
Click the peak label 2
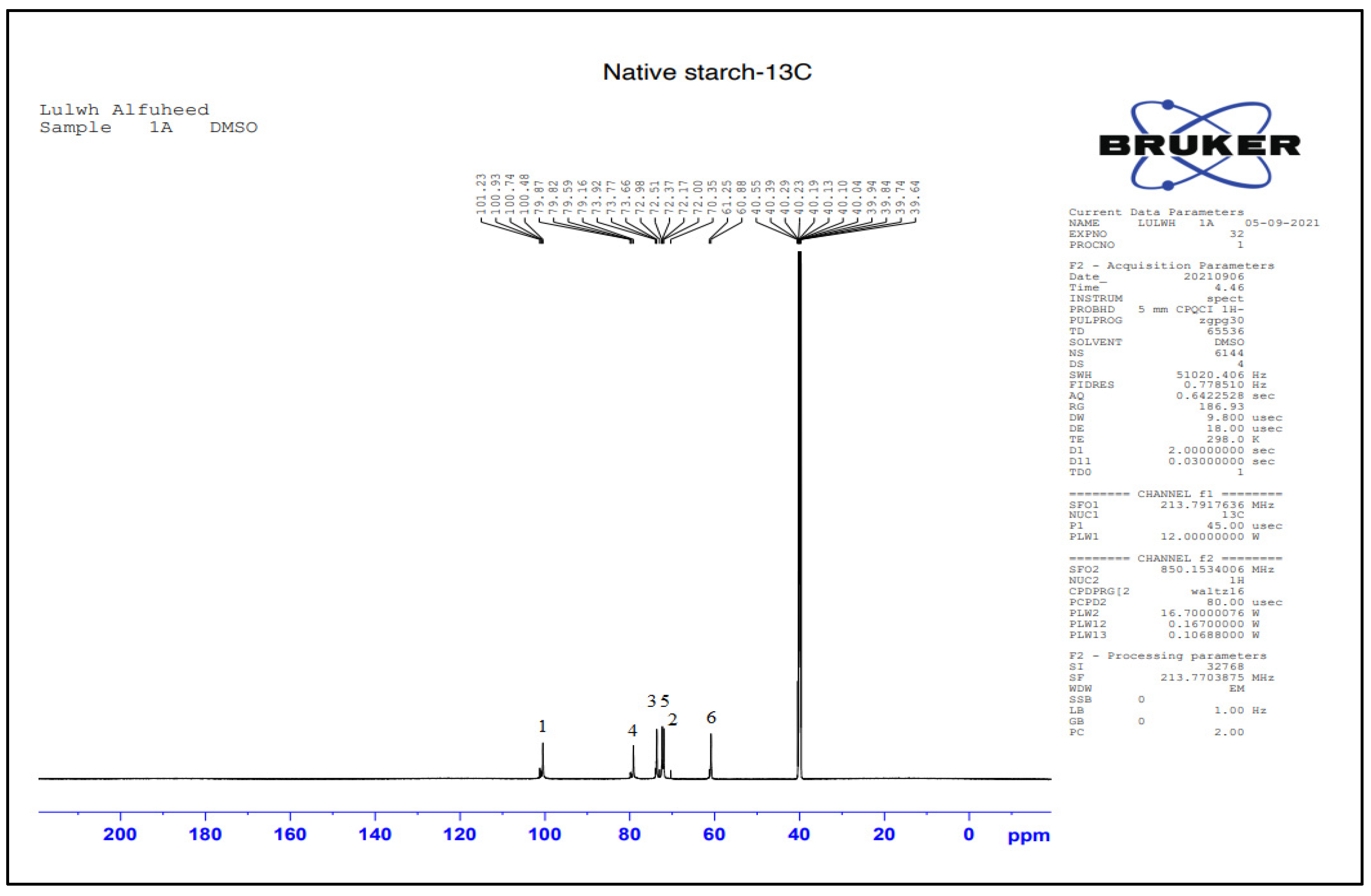pos(672,720)
